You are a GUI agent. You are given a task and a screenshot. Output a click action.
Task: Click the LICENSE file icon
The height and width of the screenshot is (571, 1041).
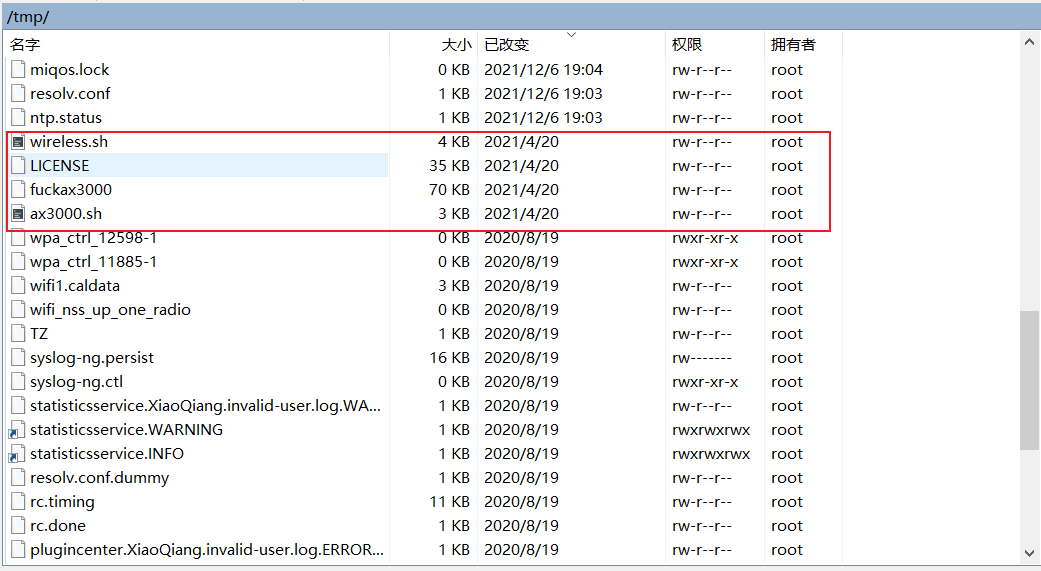[x=19, y=165]
